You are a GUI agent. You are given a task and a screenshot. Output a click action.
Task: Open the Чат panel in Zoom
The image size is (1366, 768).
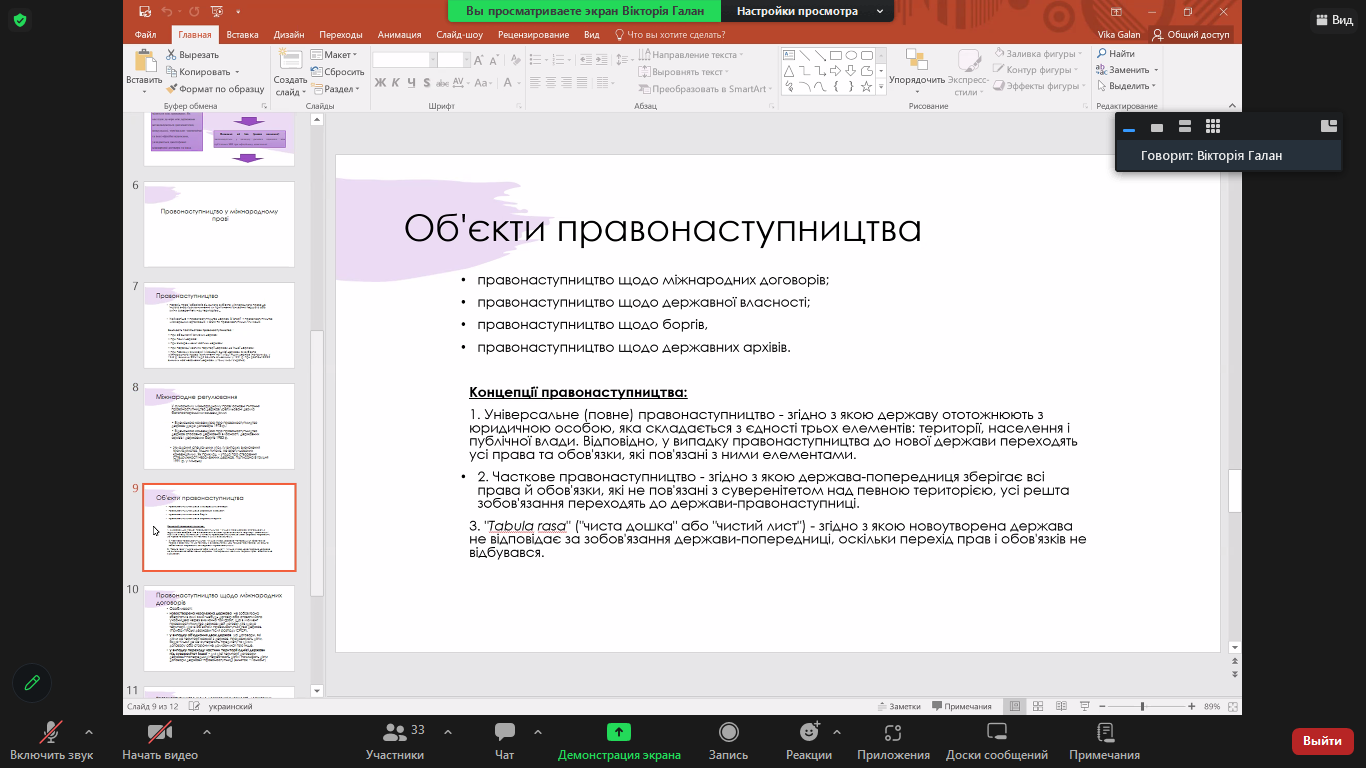coord(505,734)
